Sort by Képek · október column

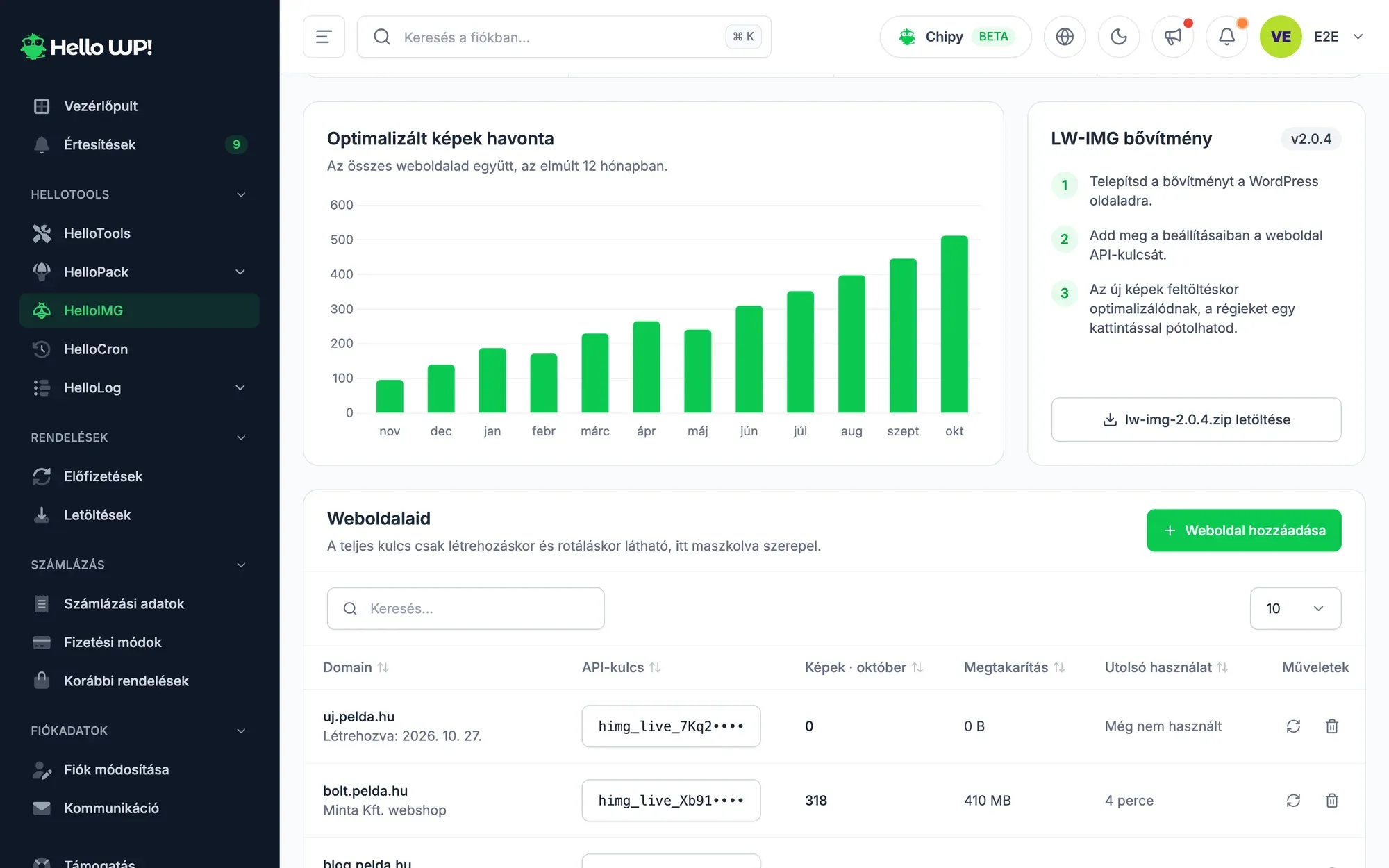[x=863, y=667]
